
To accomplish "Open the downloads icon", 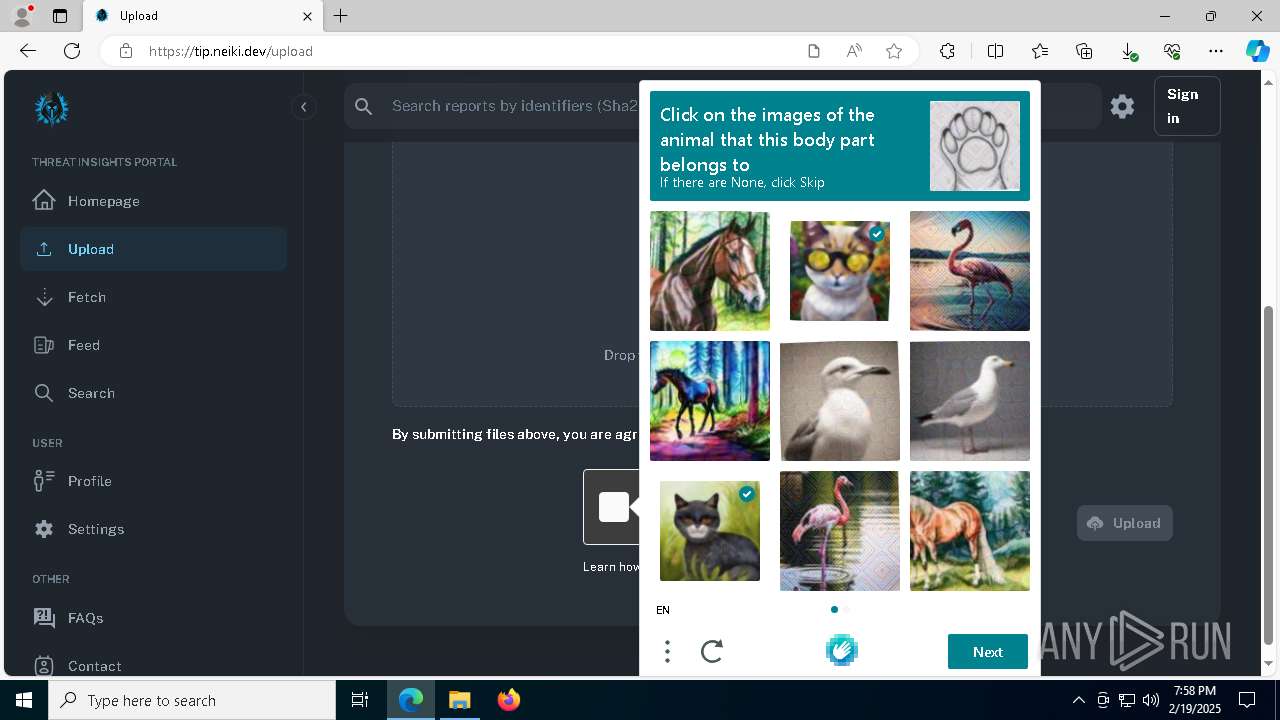I will tap(1128, 51).
